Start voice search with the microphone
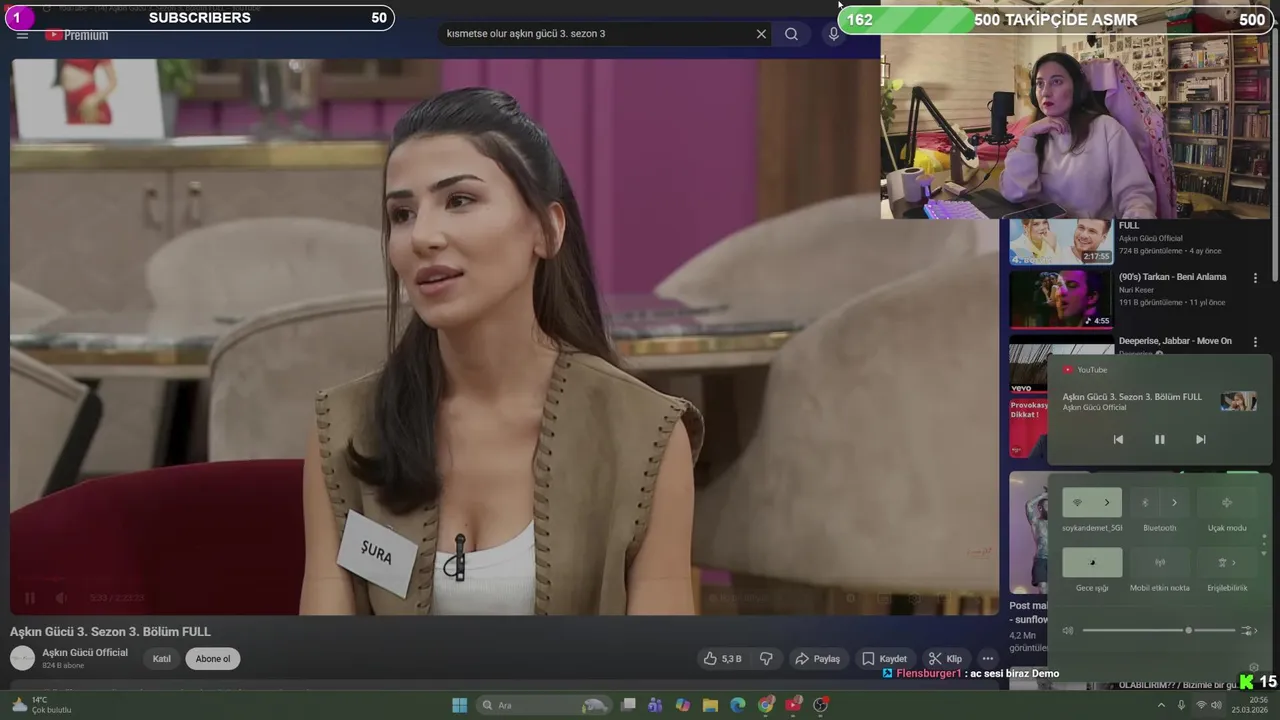The image size is (1280, 720). coord(834,34)
